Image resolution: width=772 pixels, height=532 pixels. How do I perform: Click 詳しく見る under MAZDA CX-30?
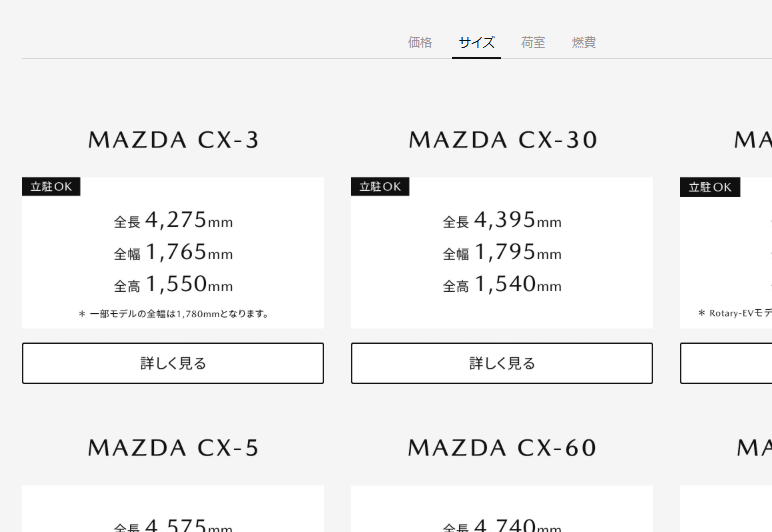pos(502,363)
